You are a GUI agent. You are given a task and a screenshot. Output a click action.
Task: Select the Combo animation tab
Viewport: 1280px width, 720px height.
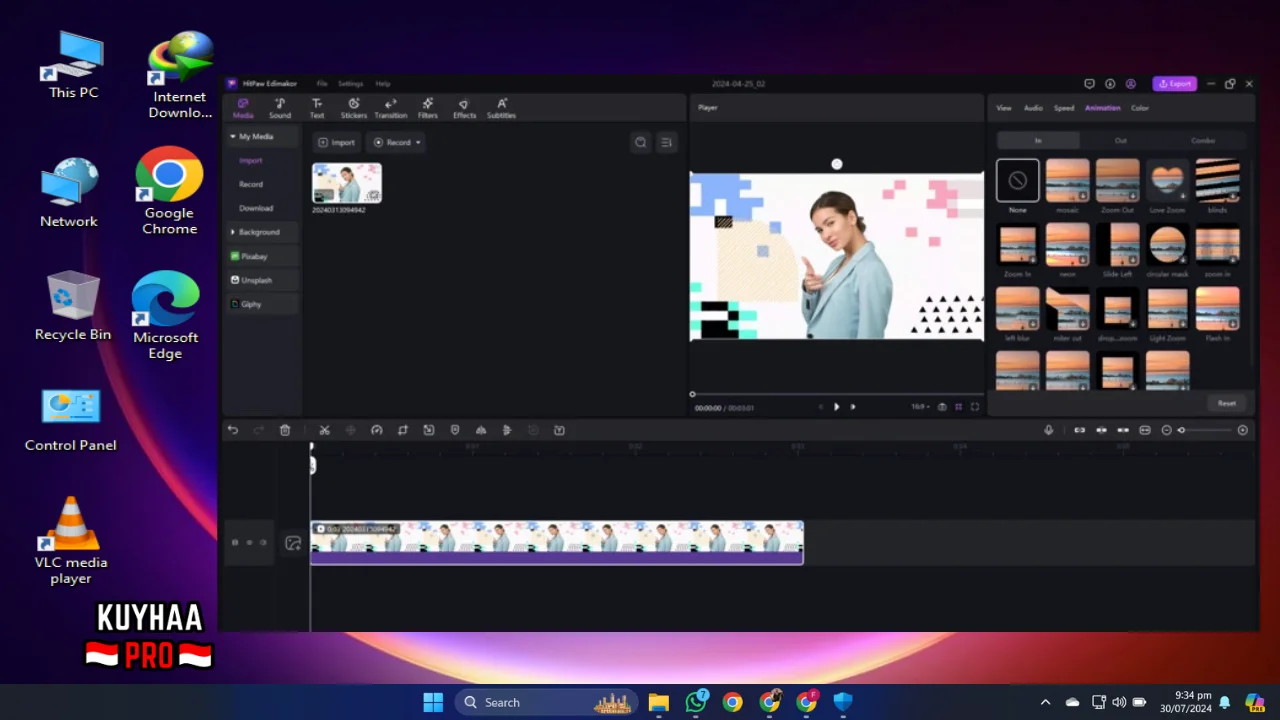point(1203,140)
